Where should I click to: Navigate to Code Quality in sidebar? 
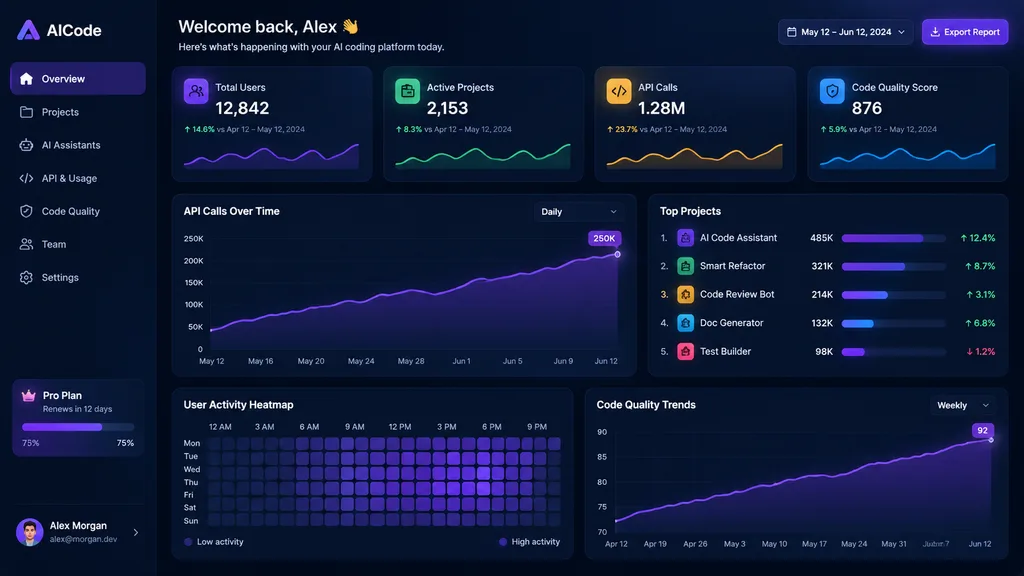point(78,211)
